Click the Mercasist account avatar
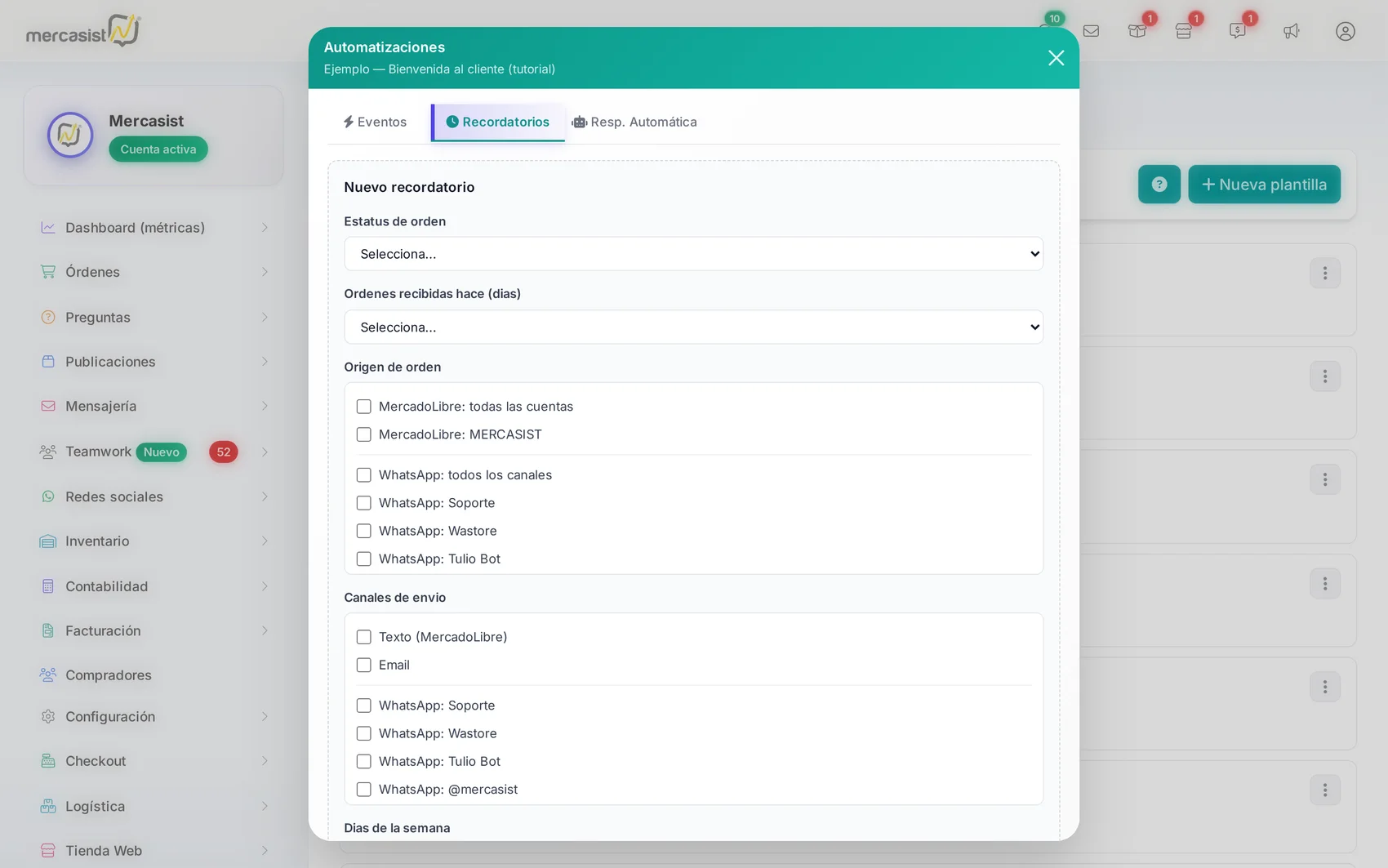The image size is (1388, 868). point(70,136)
